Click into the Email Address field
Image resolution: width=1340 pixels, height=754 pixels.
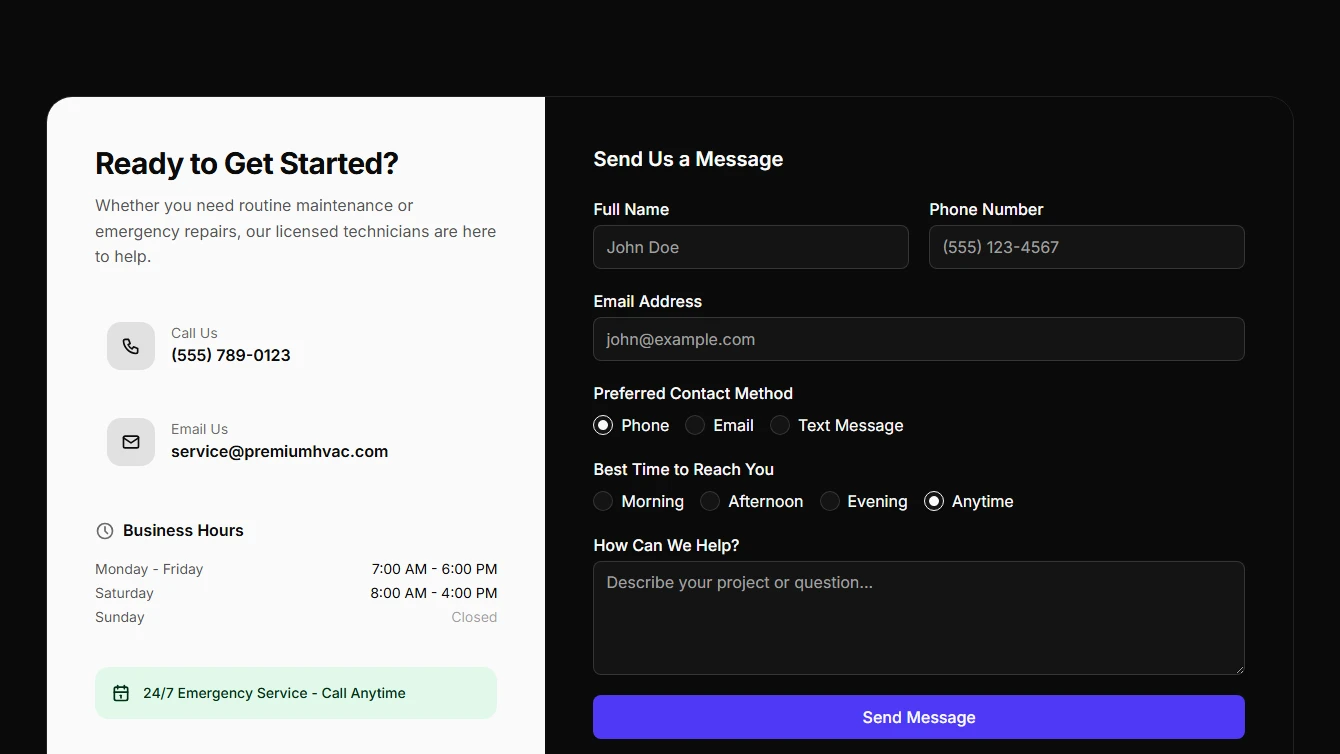pos(918,339)
